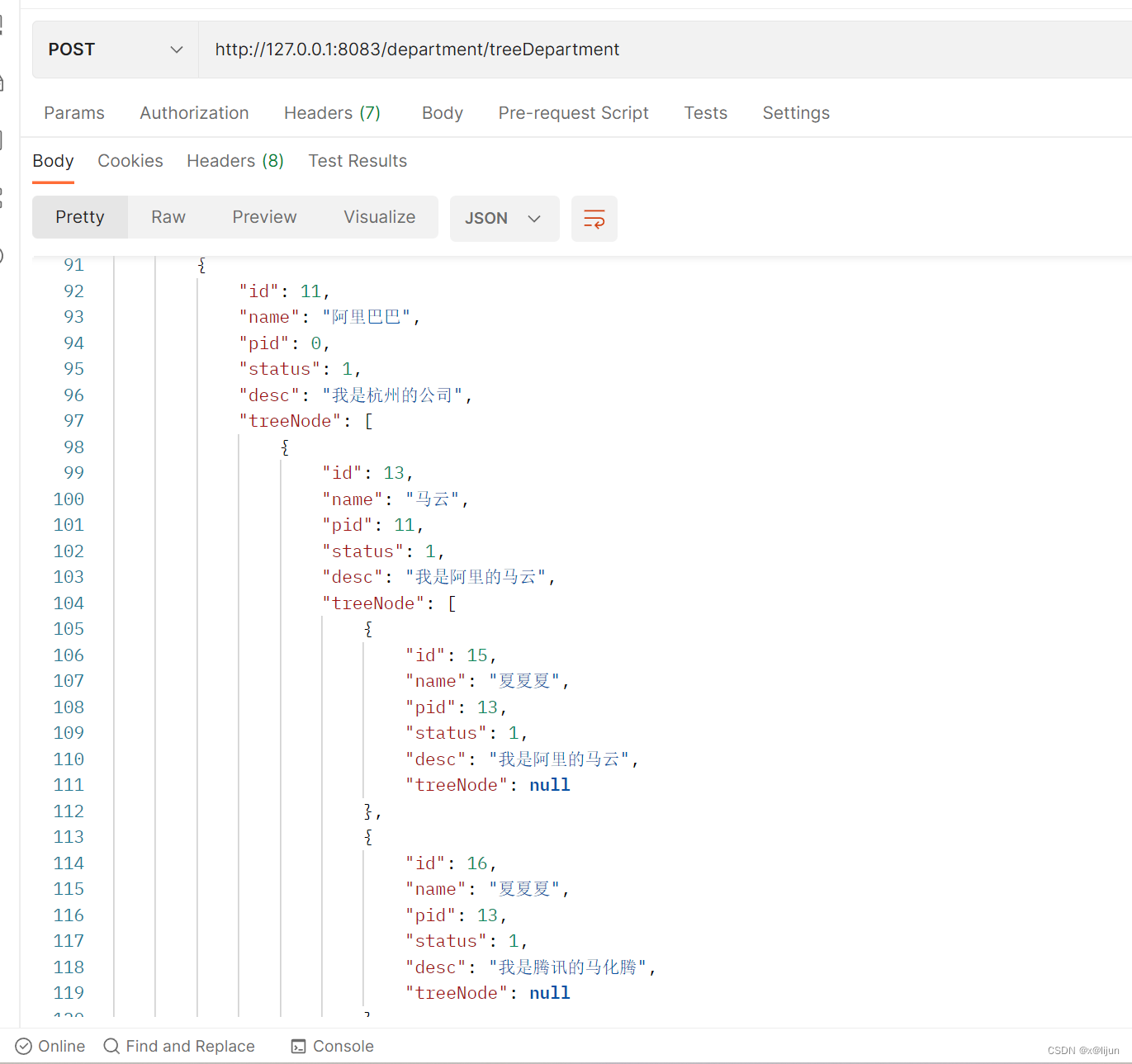Click the "pid": 11 line
The width and height of the screenshot is (1132, 1064).
(373, 525)
